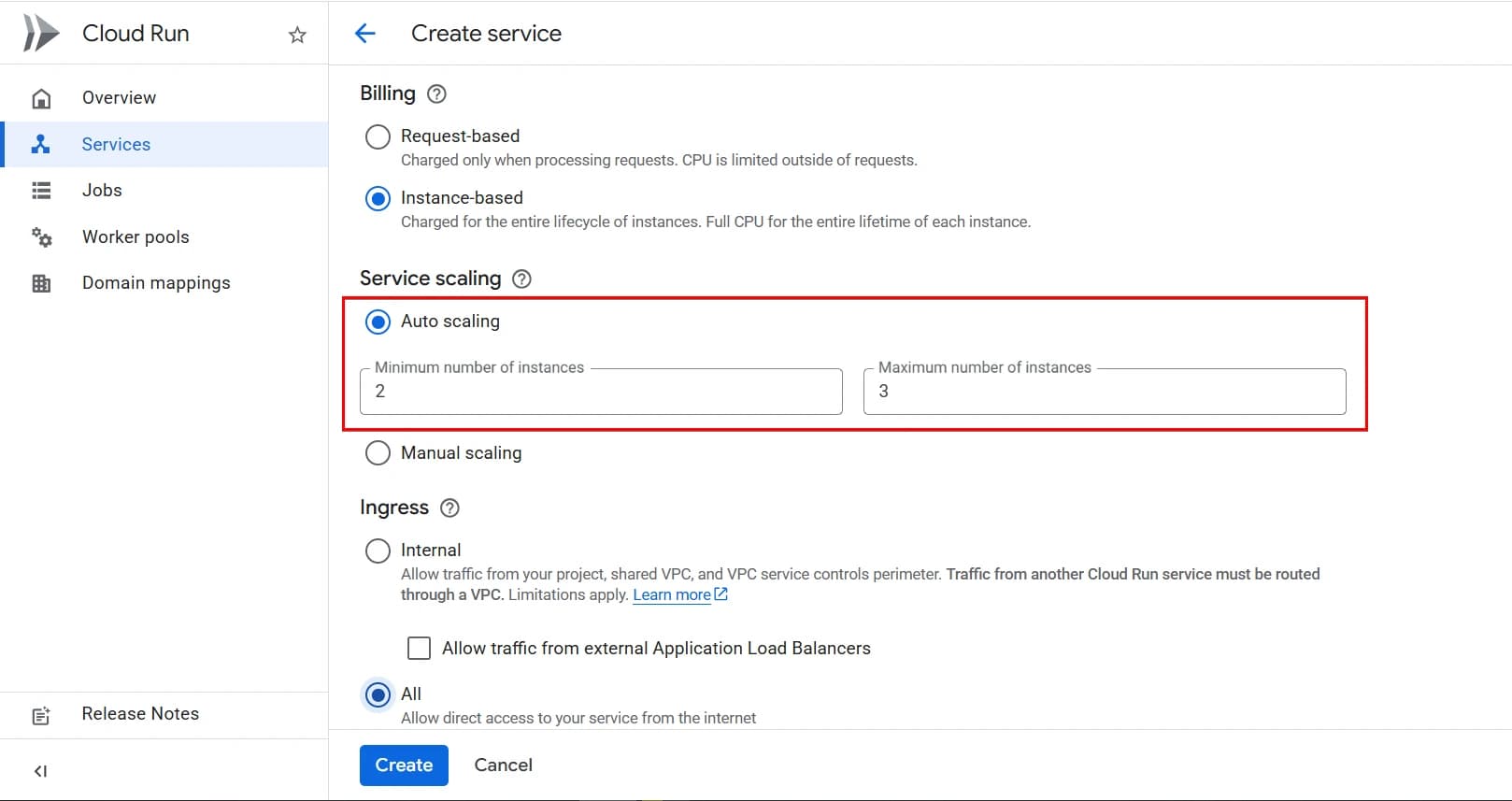Open help for Service scaling
Image resolution: width=1512 pixels, height=801 pixels.
click(x=522, y=279)
